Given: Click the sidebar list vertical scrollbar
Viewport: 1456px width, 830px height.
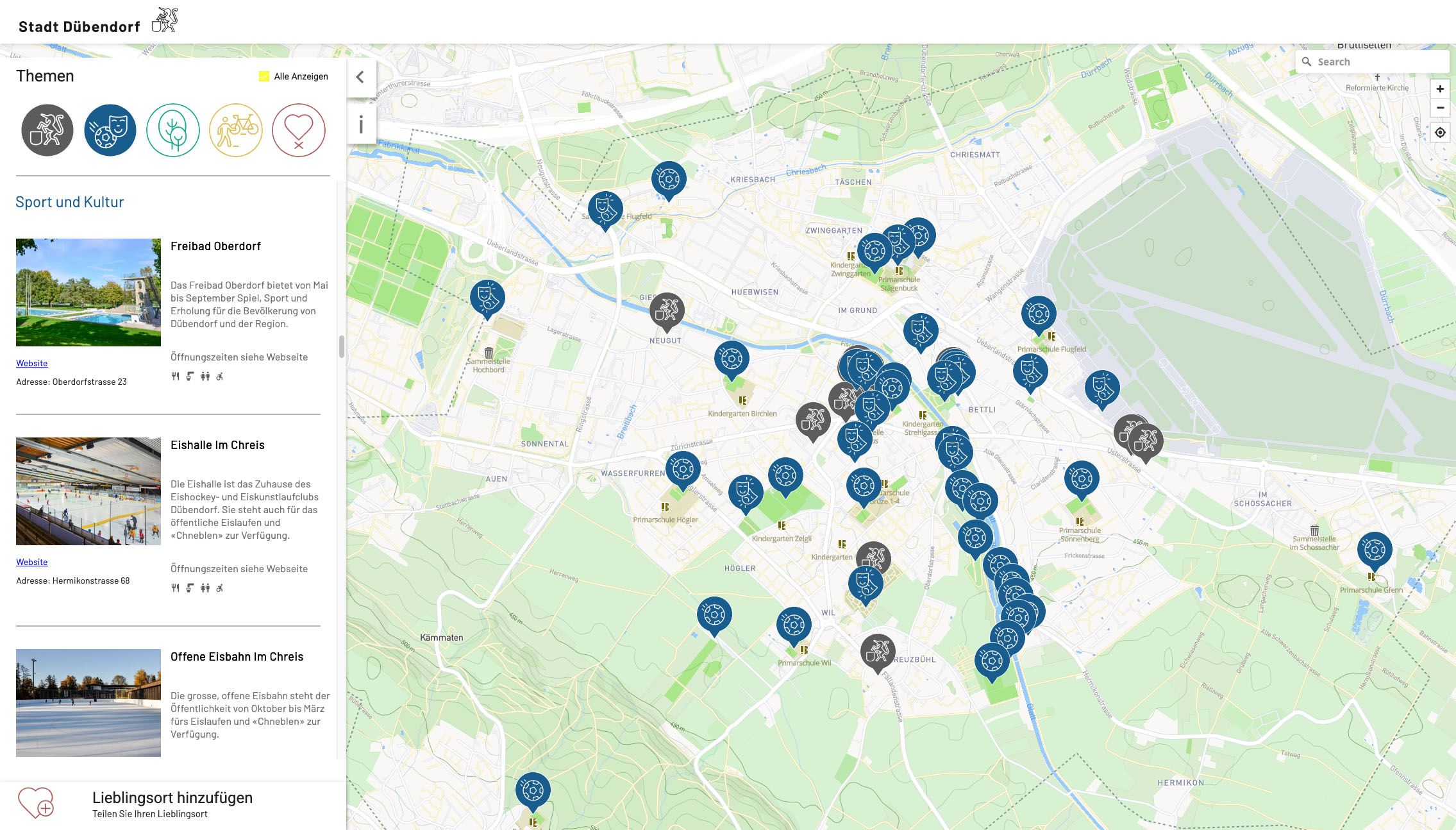Looking at the screenshot, I should 342,346.
